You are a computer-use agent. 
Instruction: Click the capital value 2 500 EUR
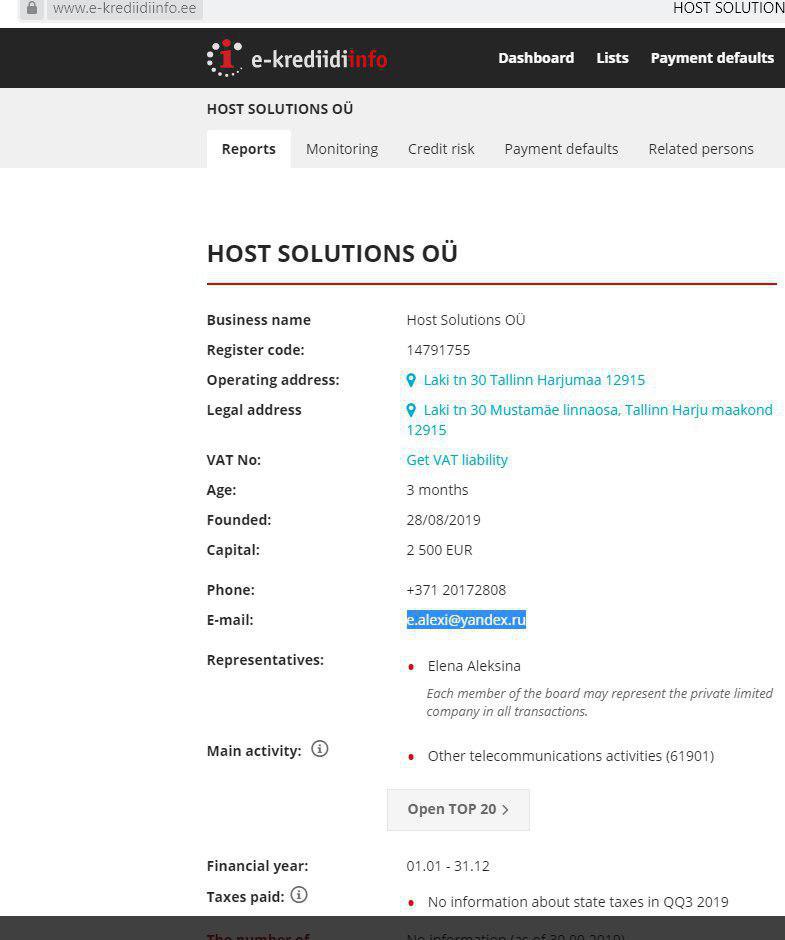440,550
